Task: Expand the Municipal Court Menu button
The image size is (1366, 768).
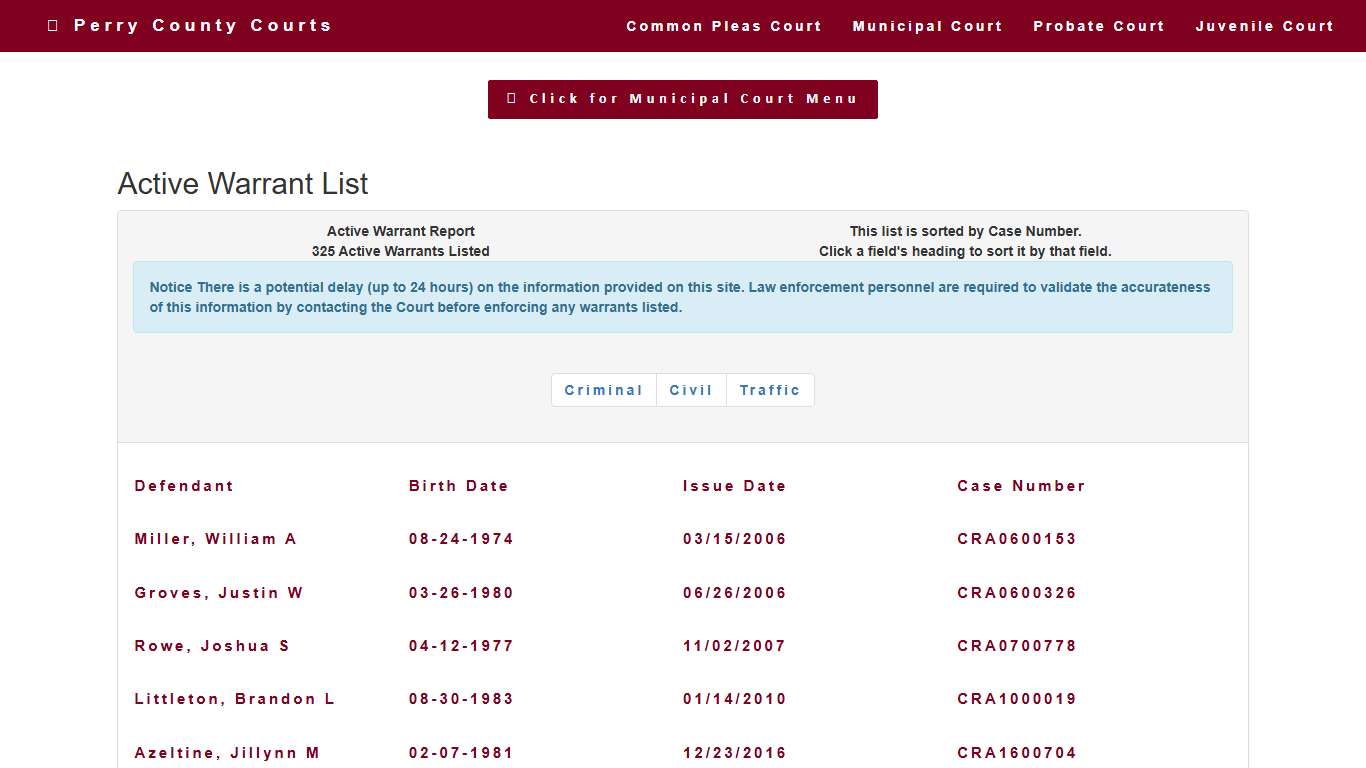Action: point(682,99)
